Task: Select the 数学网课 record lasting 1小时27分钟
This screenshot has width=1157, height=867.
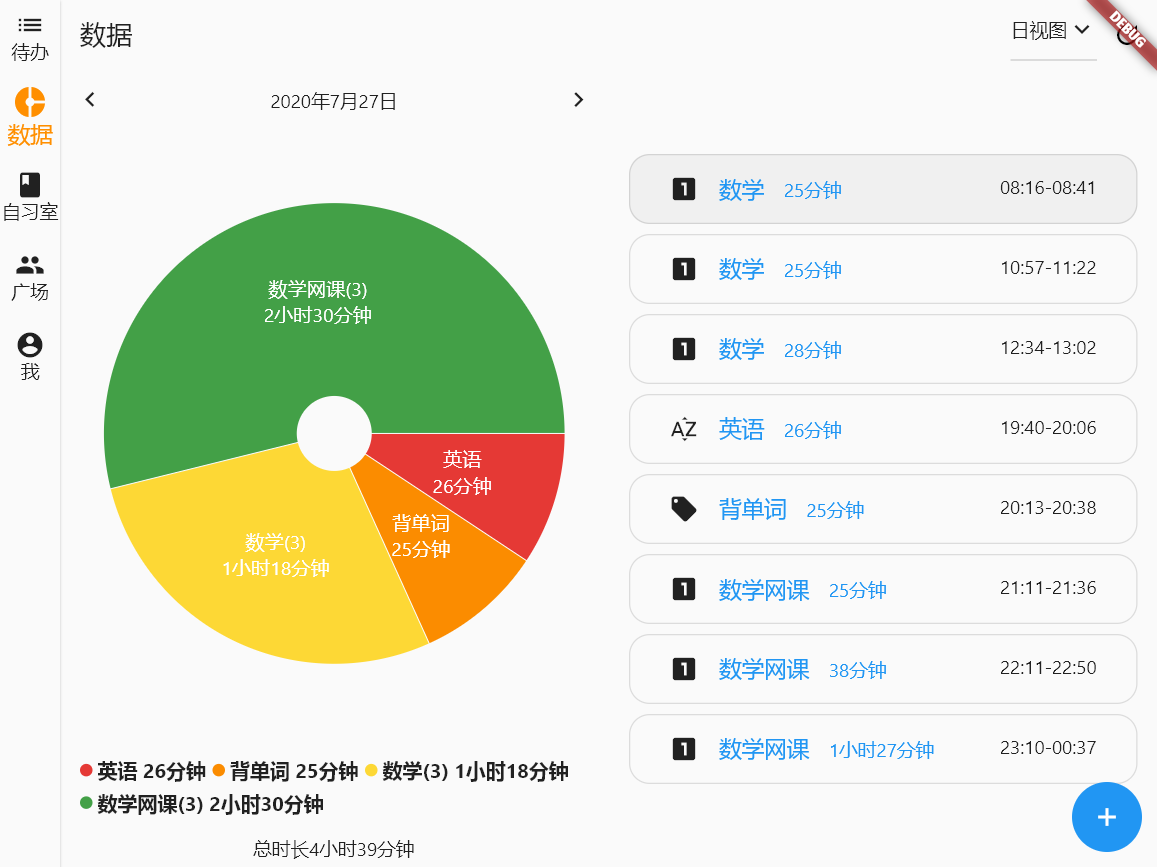Action: [882, 749]
